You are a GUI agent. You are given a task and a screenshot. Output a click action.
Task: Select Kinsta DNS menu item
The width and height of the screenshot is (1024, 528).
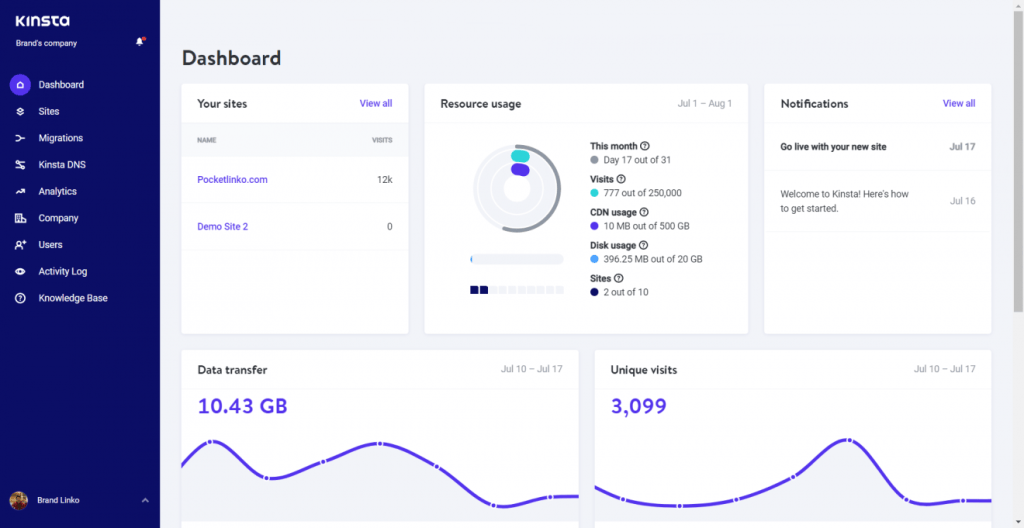[x=62, y=165]
